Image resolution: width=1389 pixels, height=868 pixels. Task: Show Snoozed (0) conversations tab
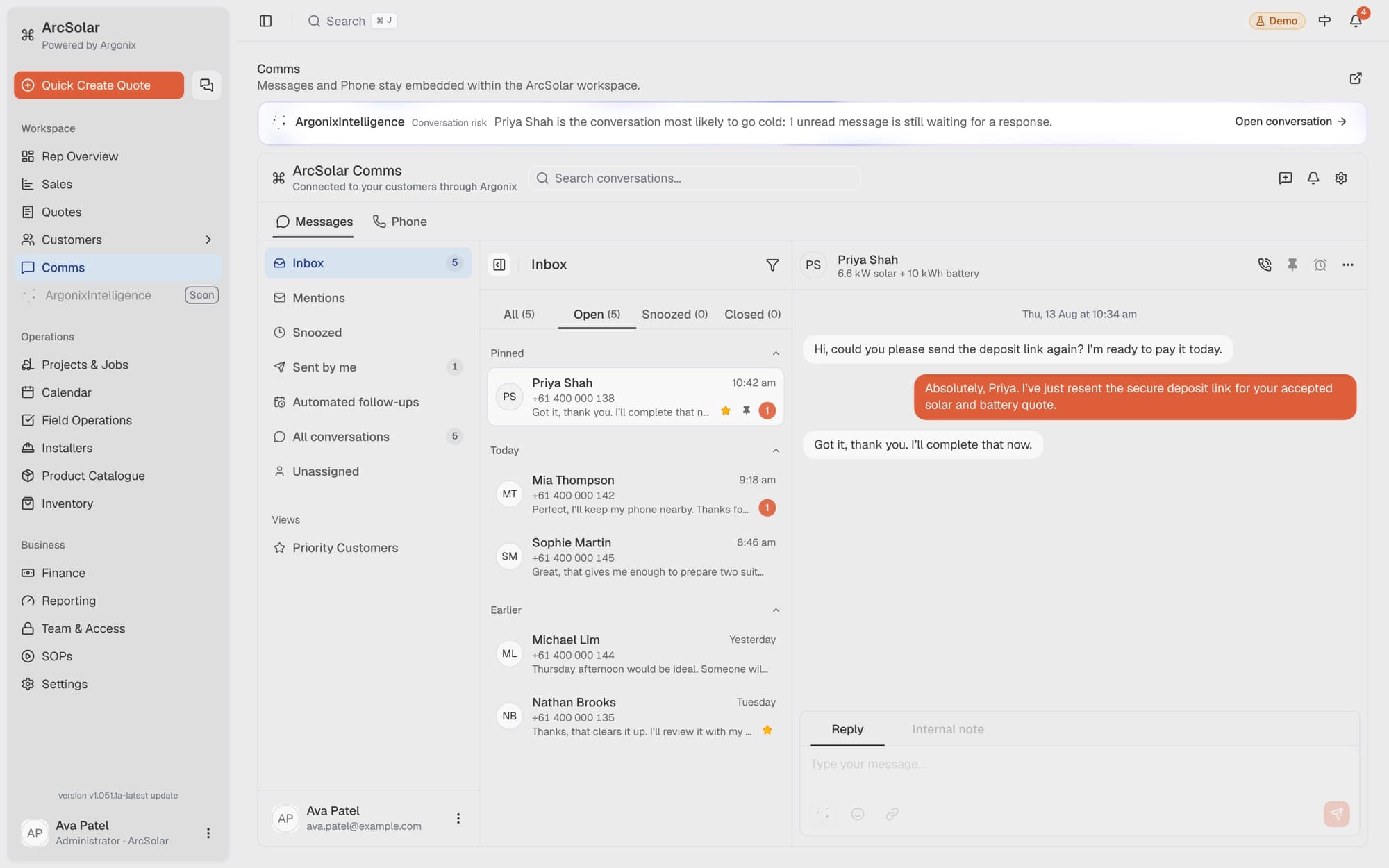pyautogui.click(x=674, y=315)
